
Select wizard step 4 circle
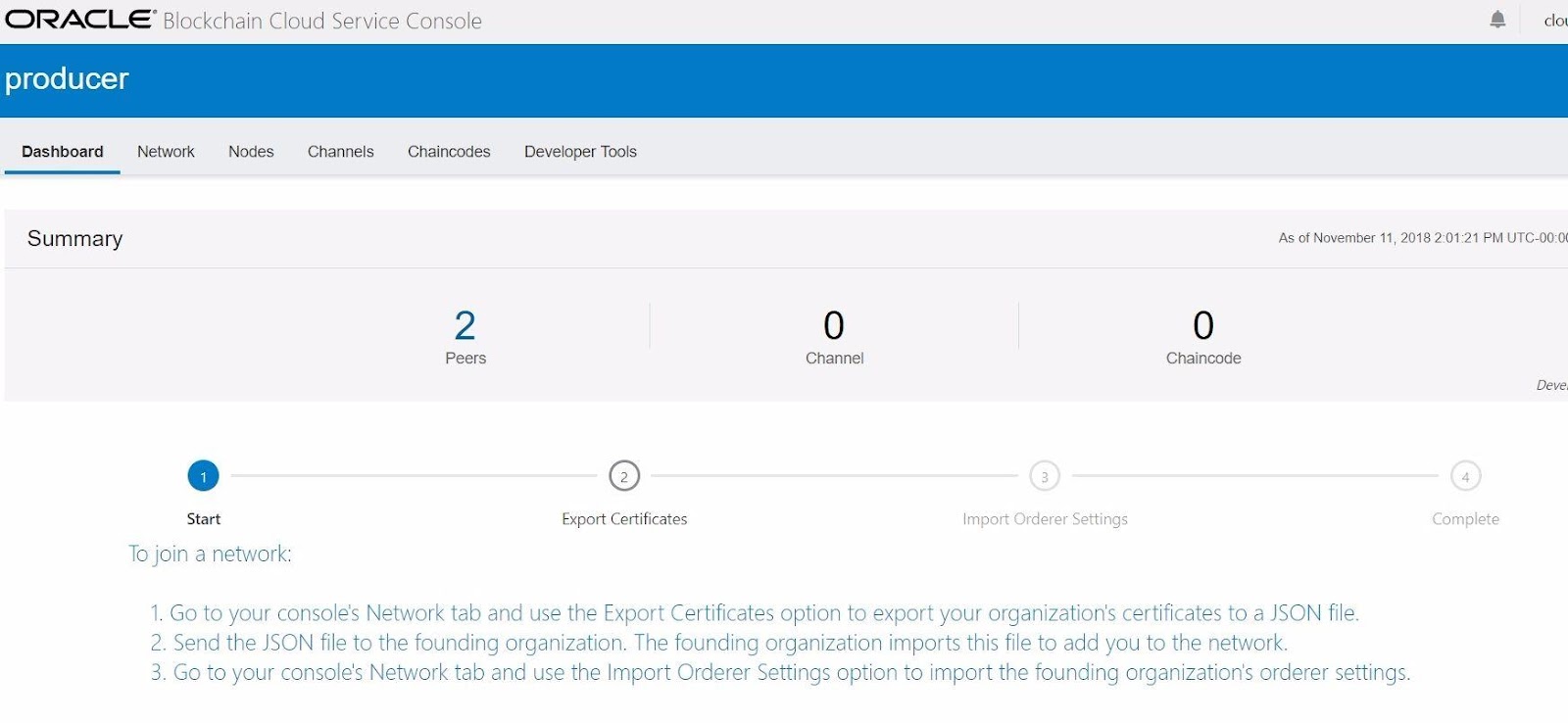pyautogui.click(x=1466, y=476)
